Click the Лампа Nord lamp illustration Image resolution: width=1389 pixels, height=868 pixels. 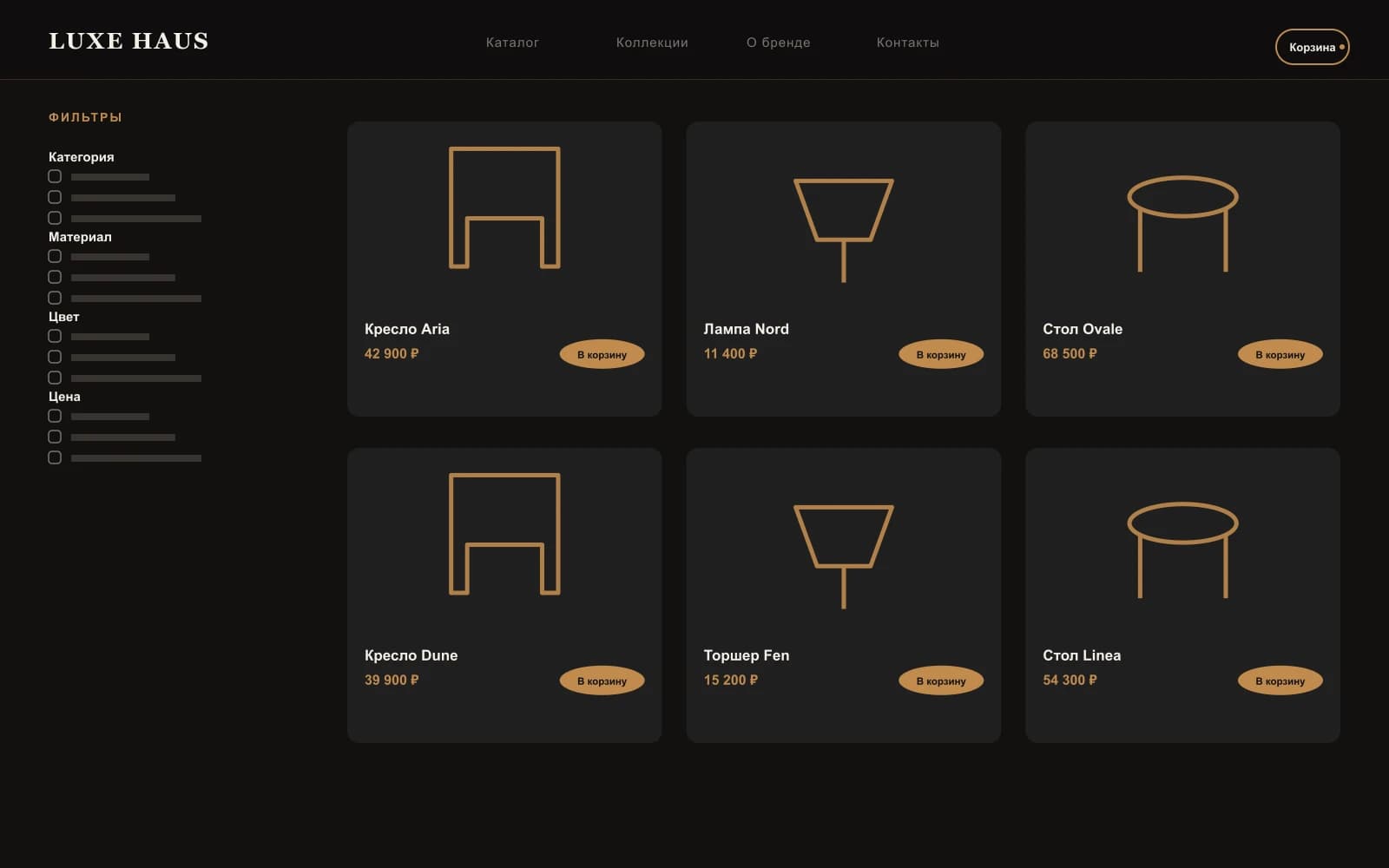click(x=844, y=230)
